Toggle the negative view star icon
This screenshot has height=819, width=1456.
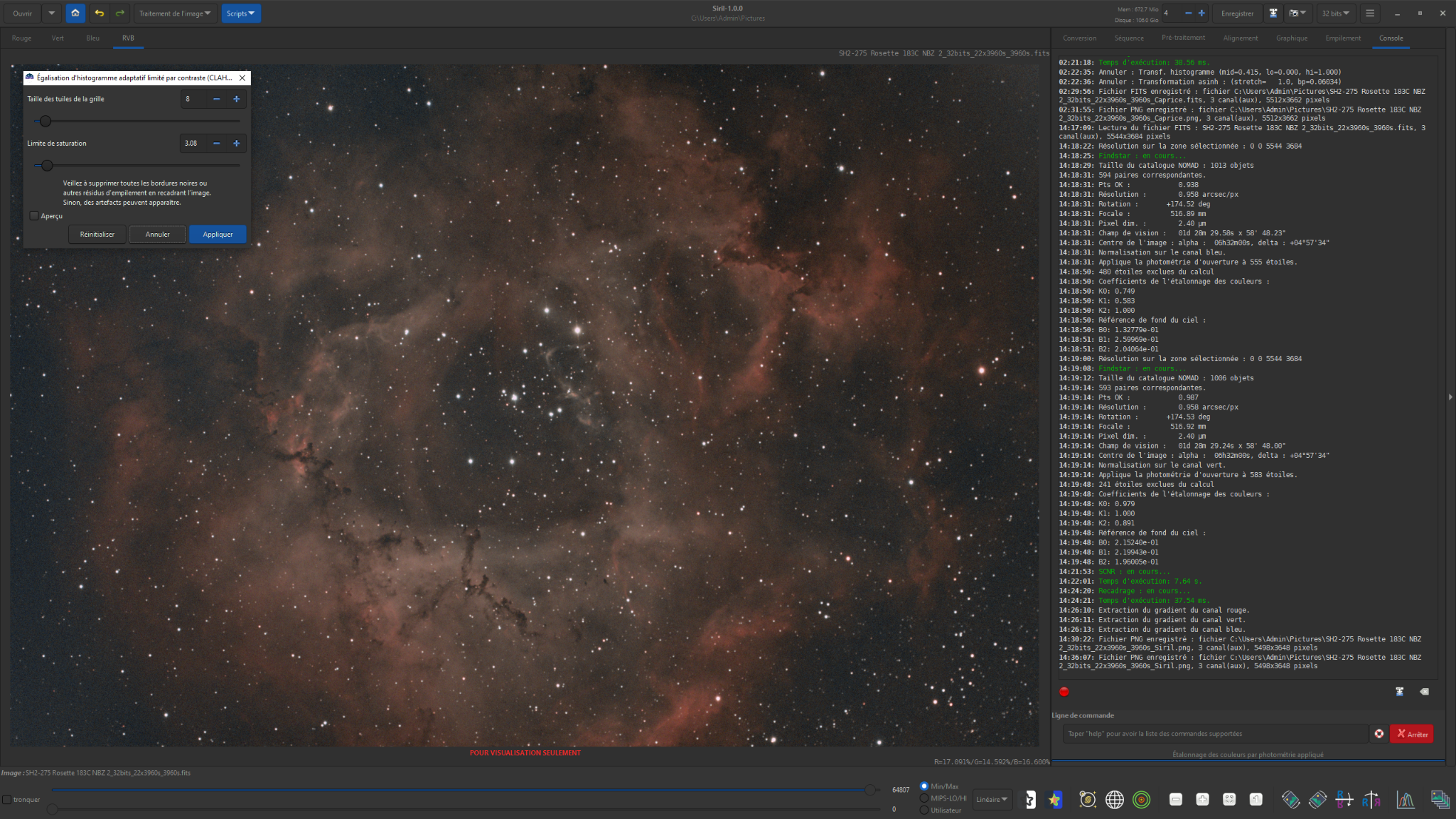1028,799
